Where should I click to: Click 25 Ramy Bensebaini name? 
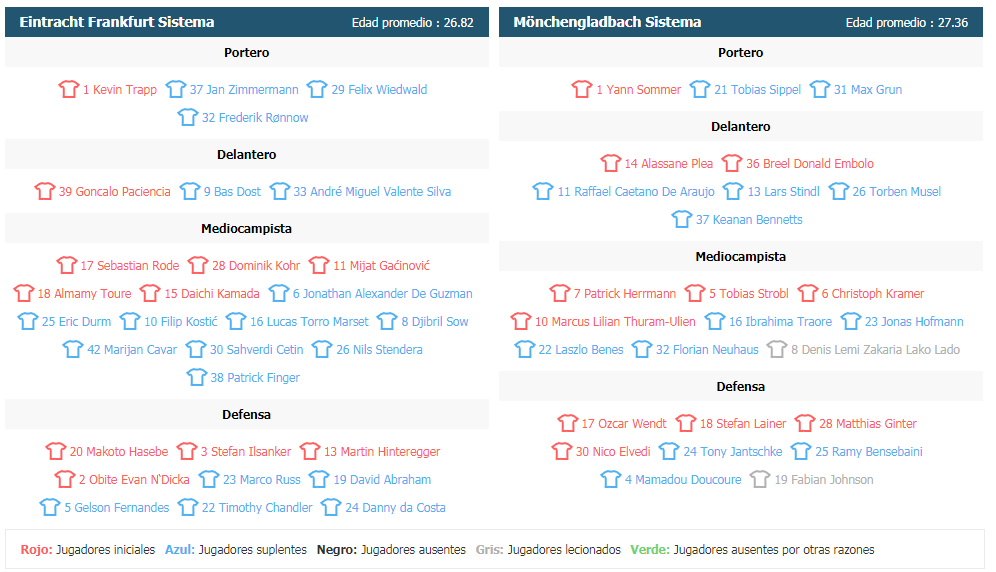(868, 451)
